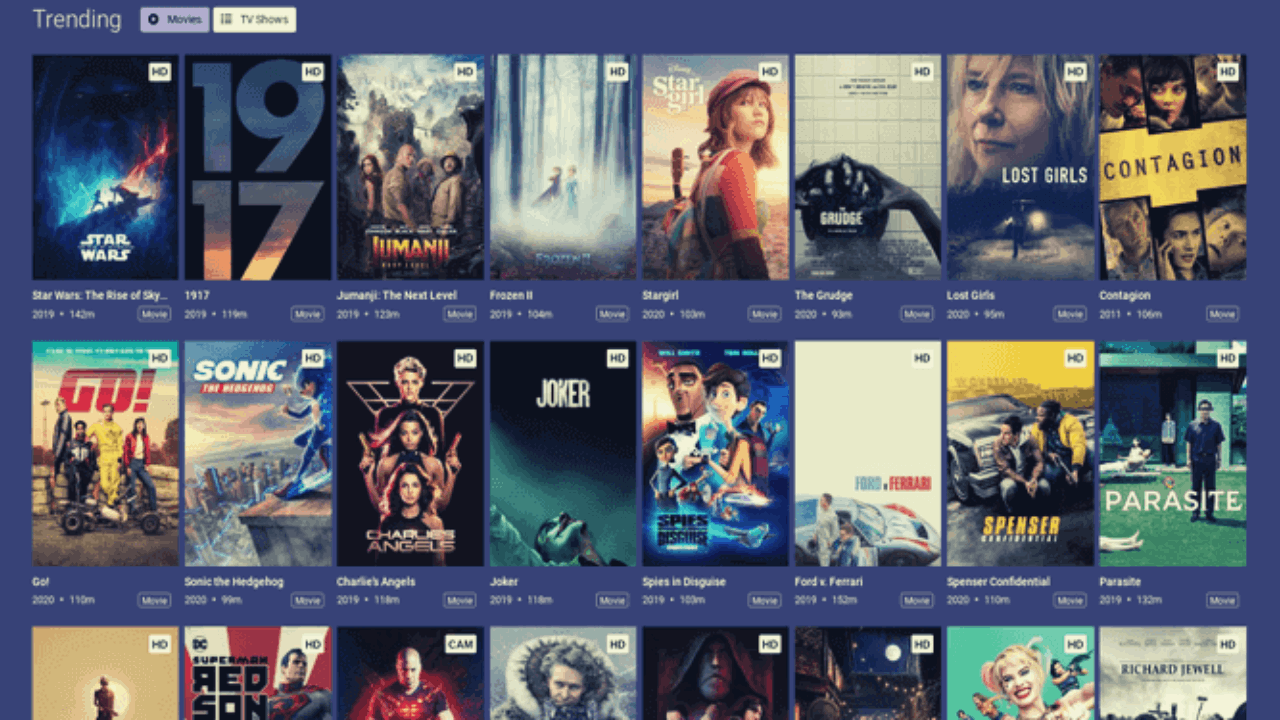The width and height of the screenshot is (1280, 720).
Task: Open the 1917 movie poster
Action: point(258,167)
